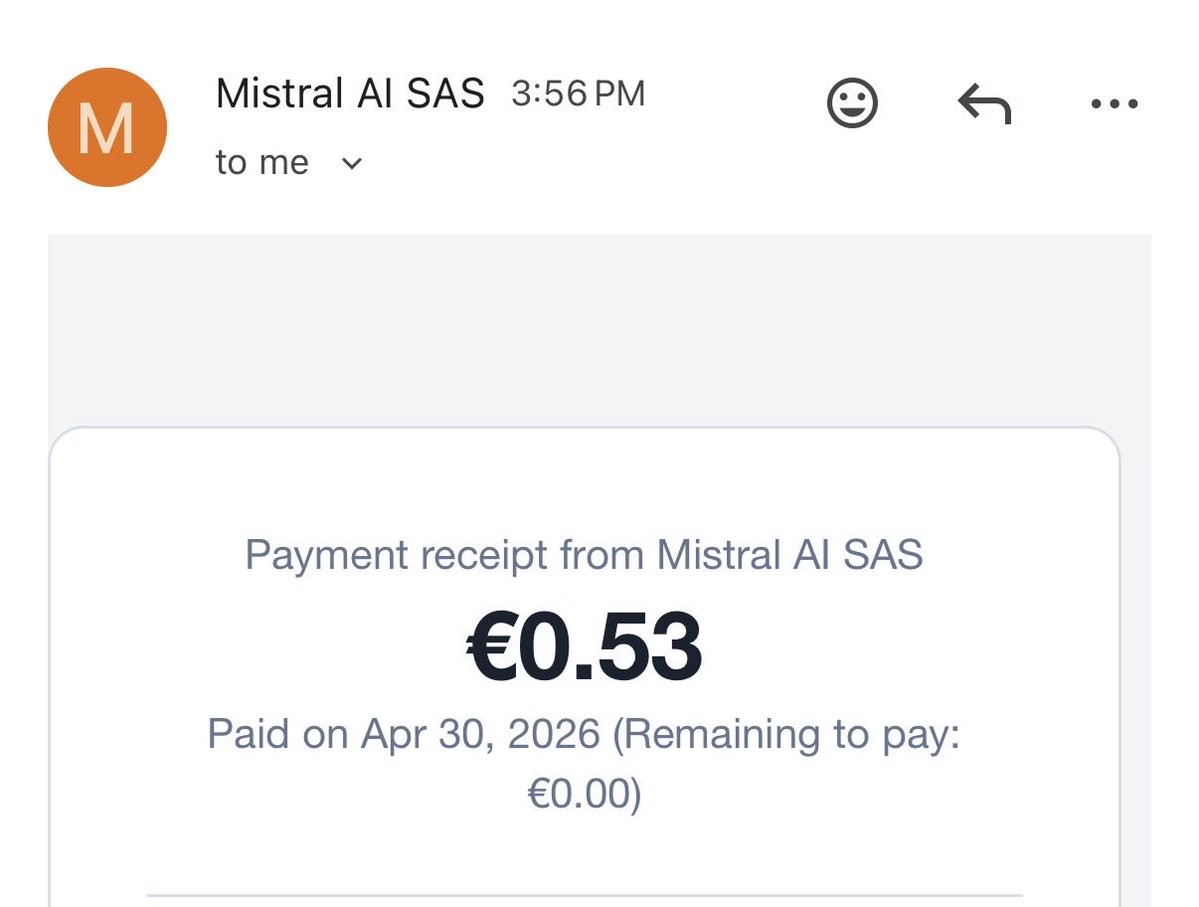
Task: Reply to the Mistral AI SAS email
Action: point(985,103)
